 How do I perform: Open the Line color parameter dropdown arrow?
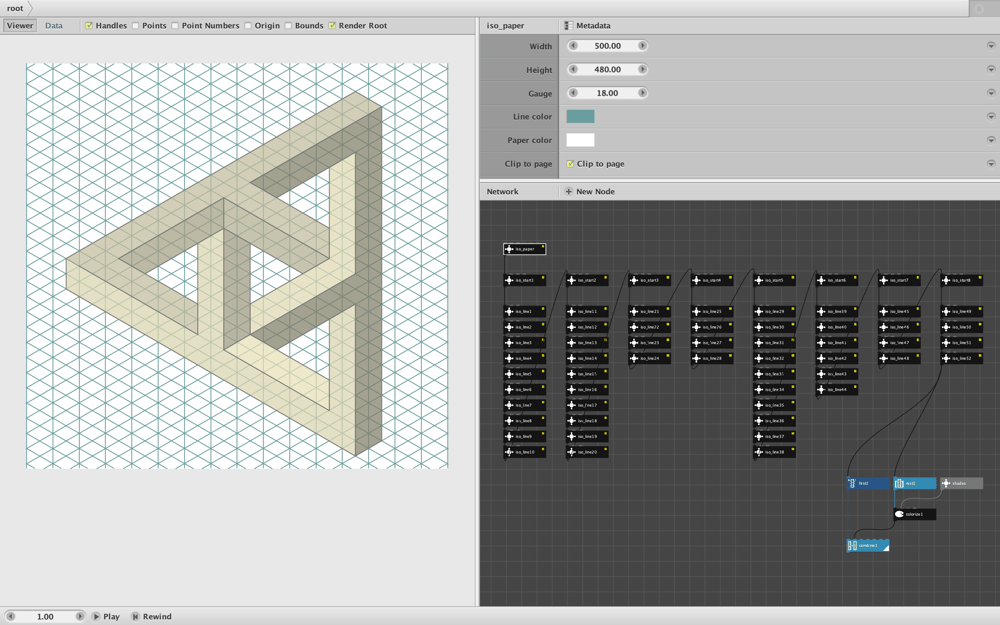991,117
